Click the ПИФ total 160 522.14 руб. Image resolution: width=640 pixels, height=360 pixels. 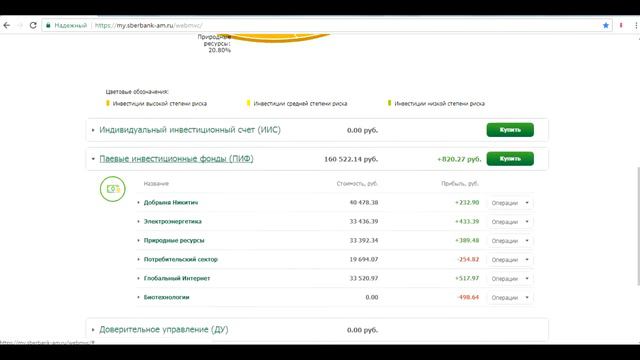(351, 159)
